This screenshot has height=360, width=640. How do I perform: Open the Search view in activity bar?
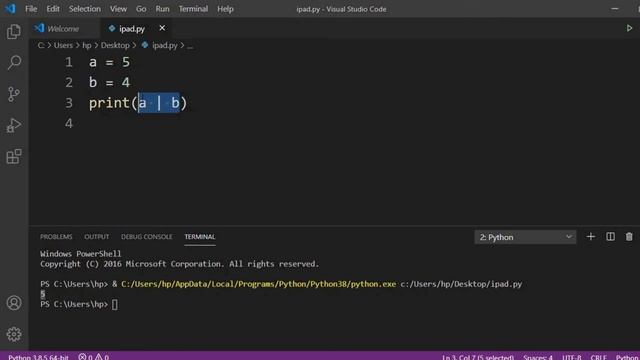point(14,62)
